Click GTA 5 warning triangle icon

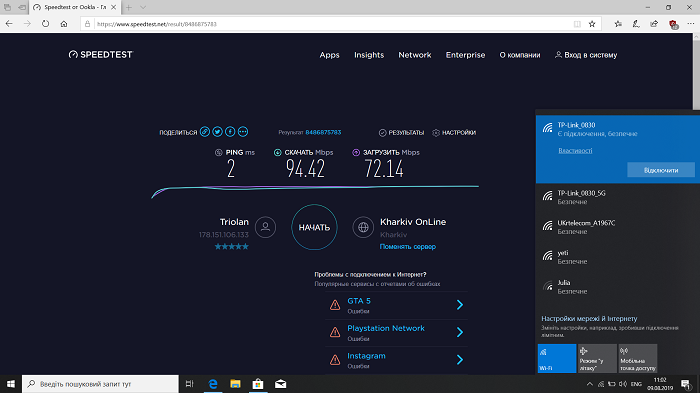point(335,305)
